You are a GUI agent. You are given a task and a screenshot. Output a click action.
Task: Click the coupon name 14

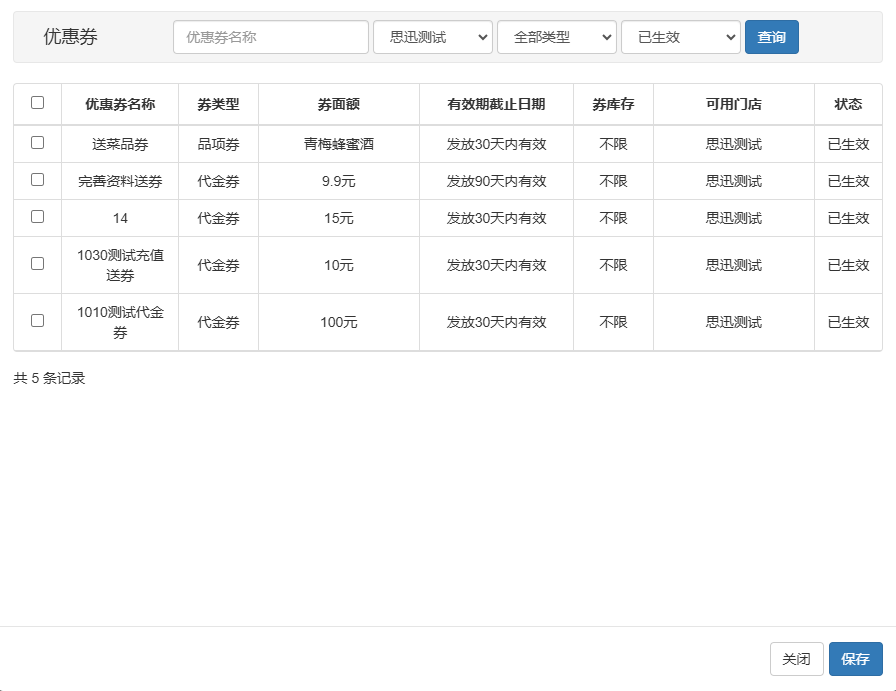120,218
